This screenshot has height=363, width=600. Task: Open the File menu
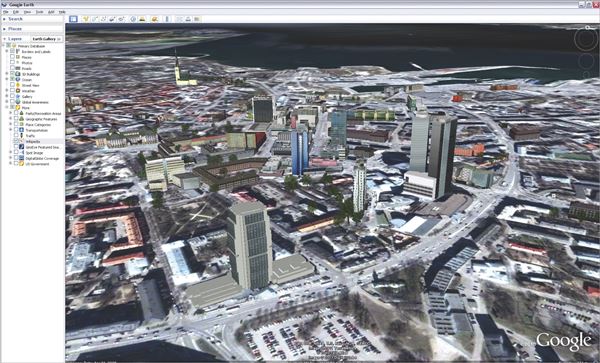[x=6, y=12]
